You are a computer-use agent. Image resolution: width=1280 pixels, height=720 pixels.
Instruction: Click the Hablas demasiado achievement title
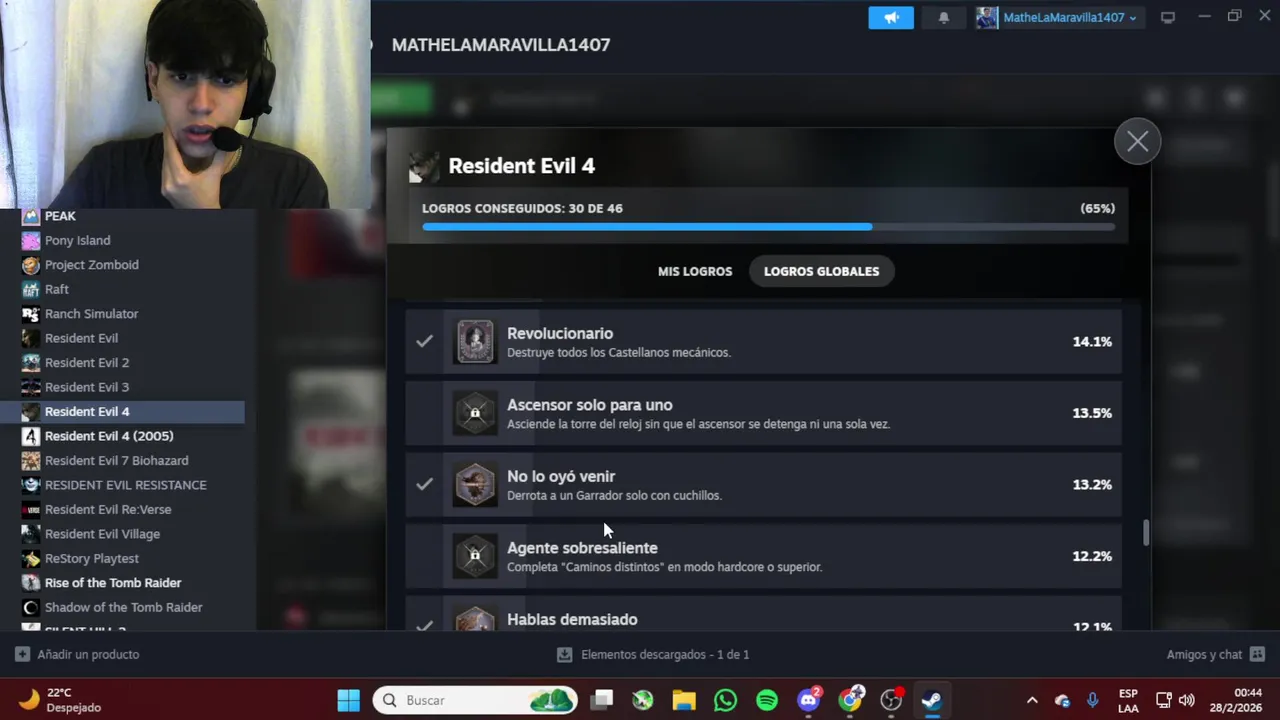(x=572, y=619)
